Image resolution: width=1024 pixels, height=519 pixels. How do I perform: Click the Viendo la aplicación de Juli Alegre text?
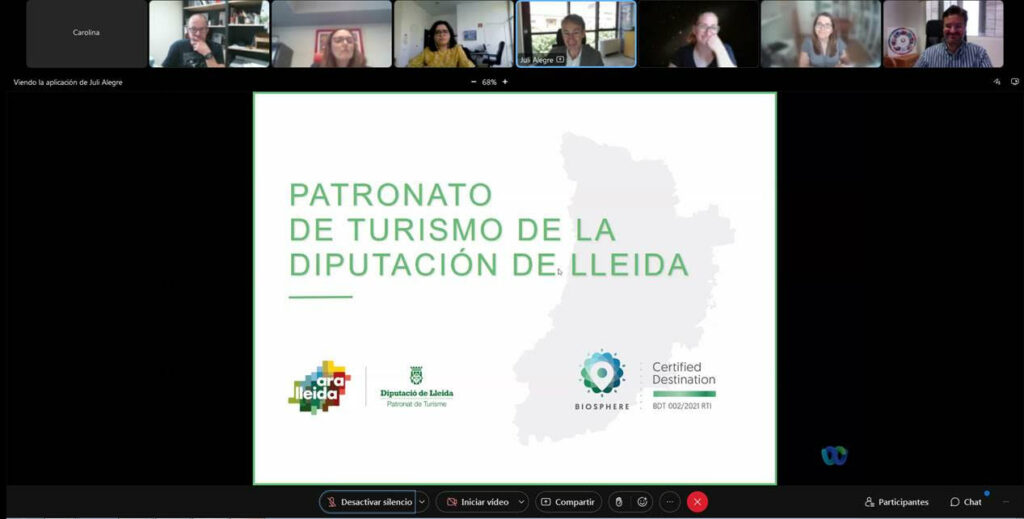(x=68, y=82)
